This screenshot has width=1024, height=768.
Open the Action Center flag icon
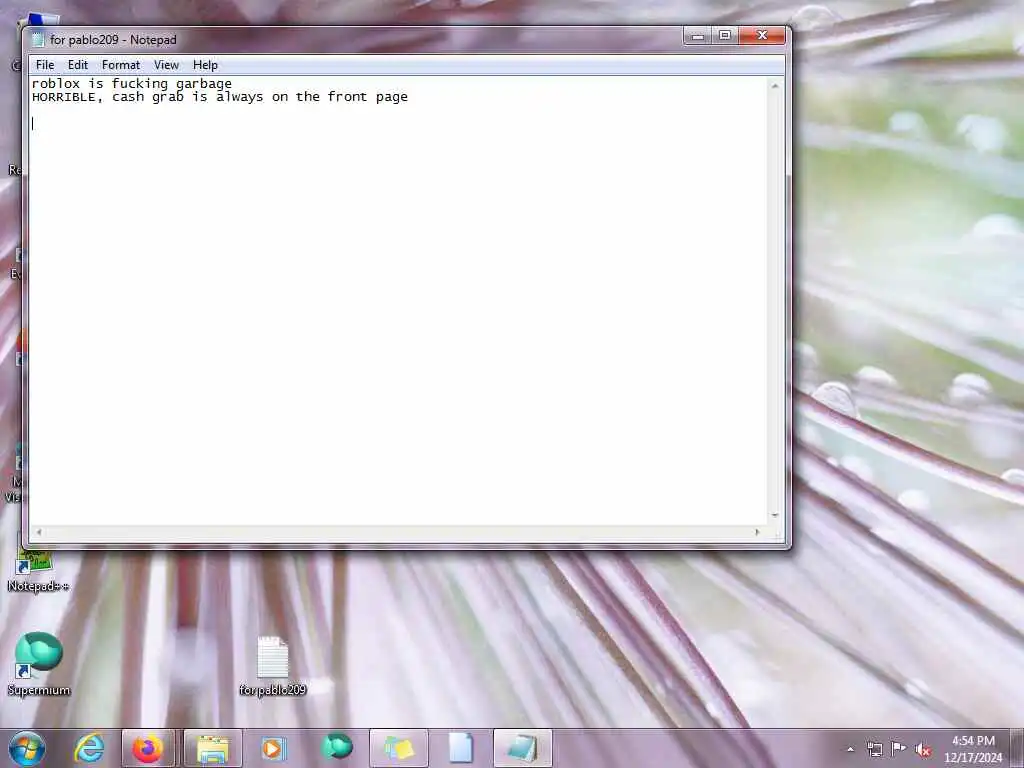(899, 749)
